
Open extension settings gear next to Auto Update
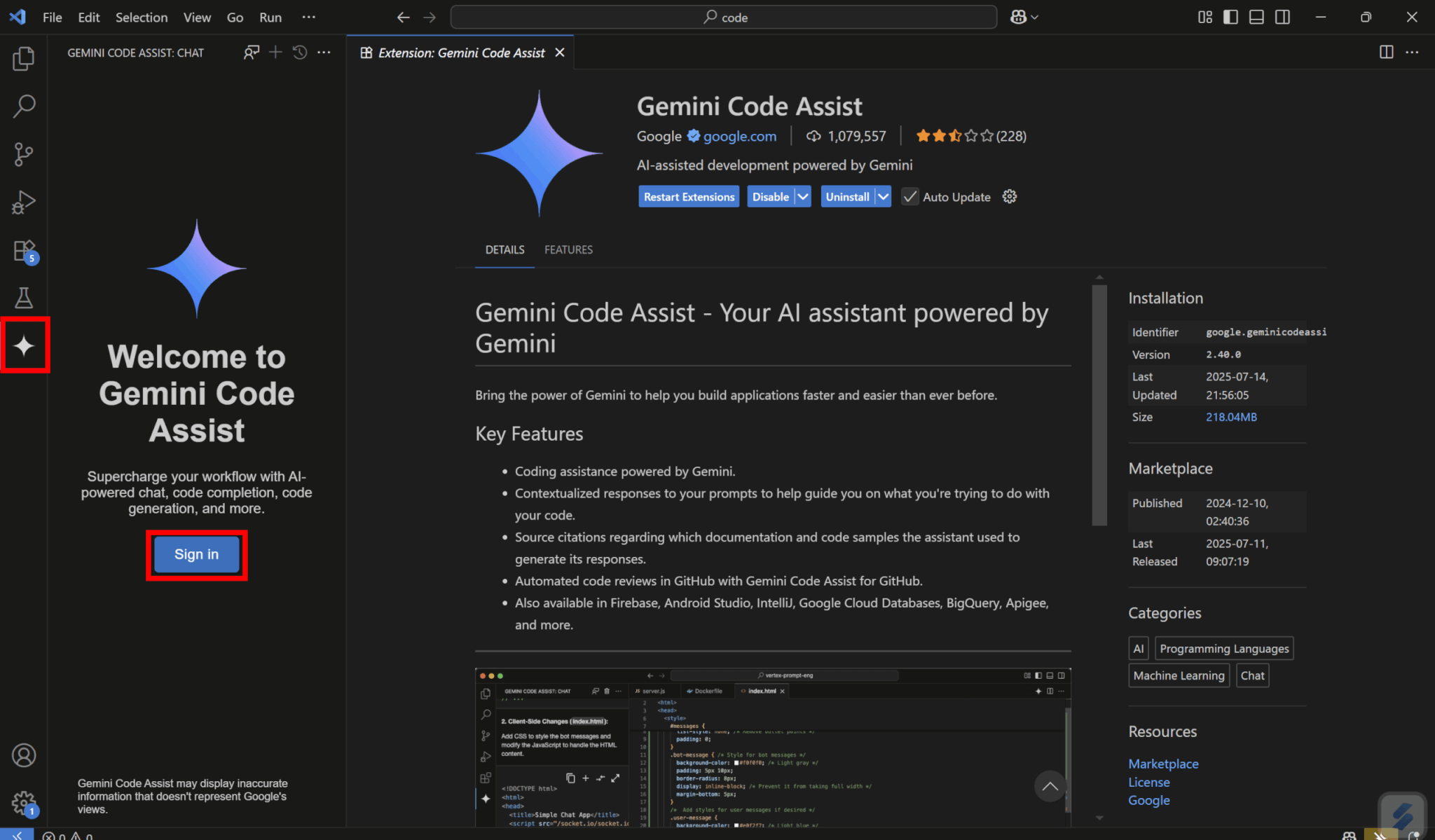click(1010, 197)
